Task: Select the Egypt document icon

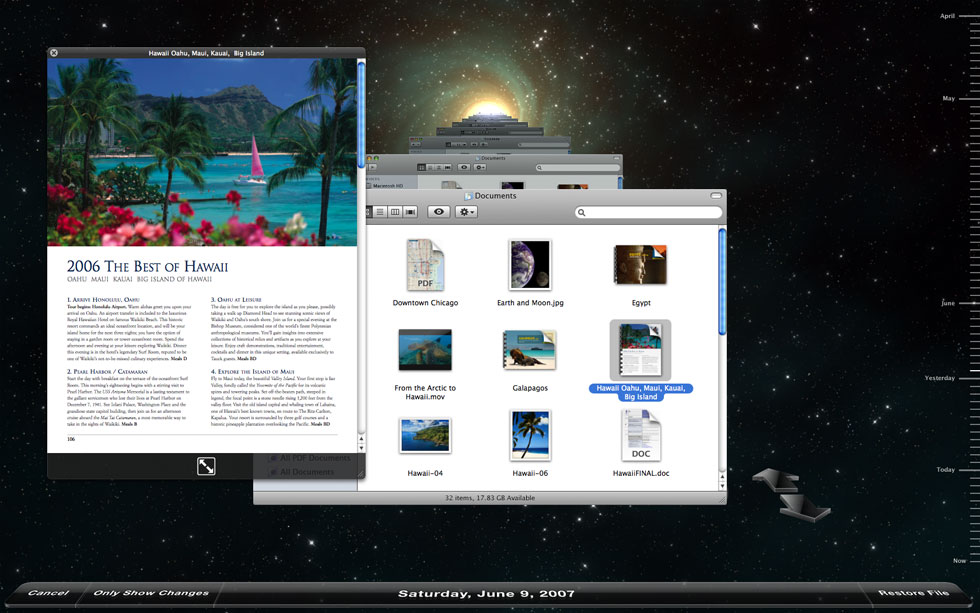Action: click(x=641, y=266)
